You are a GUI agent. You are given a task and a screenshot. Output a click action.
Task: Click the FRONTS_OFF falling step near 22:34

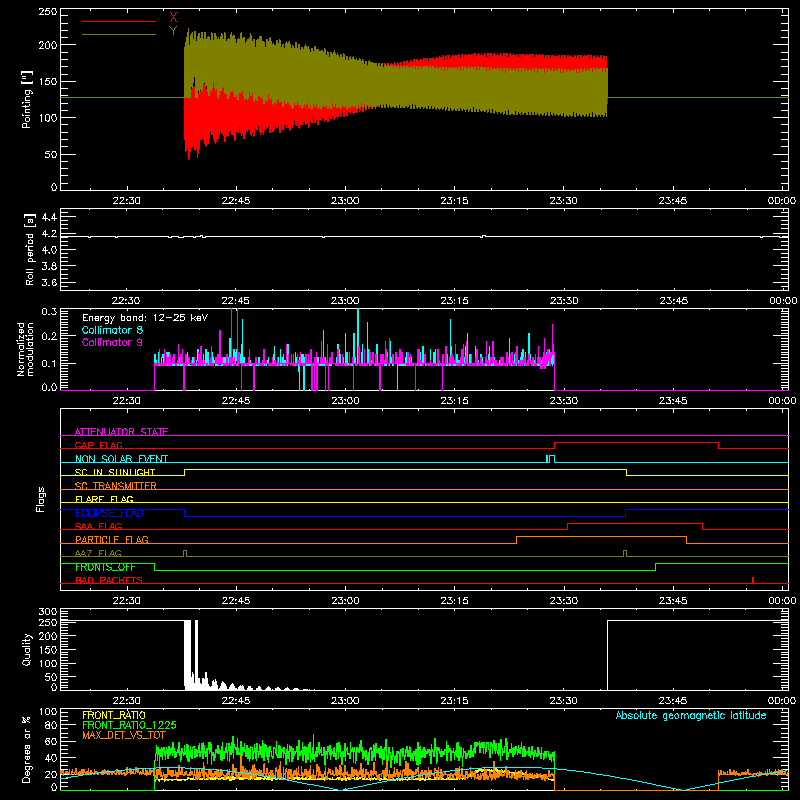coord(155,567)
